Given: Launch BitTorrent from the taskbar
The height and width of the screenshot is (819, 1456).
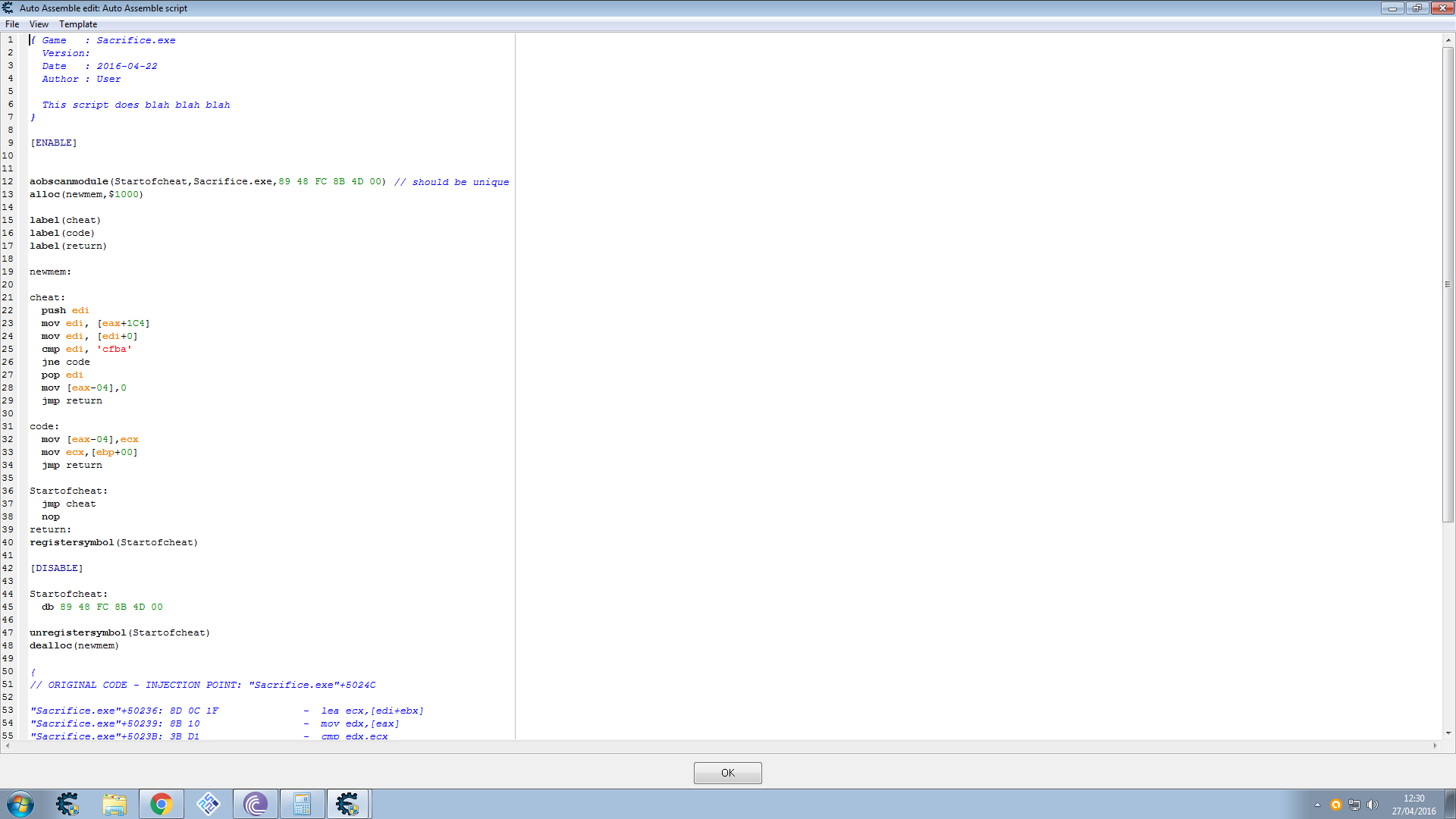Looking at the screenshot, I should point(255,803).
